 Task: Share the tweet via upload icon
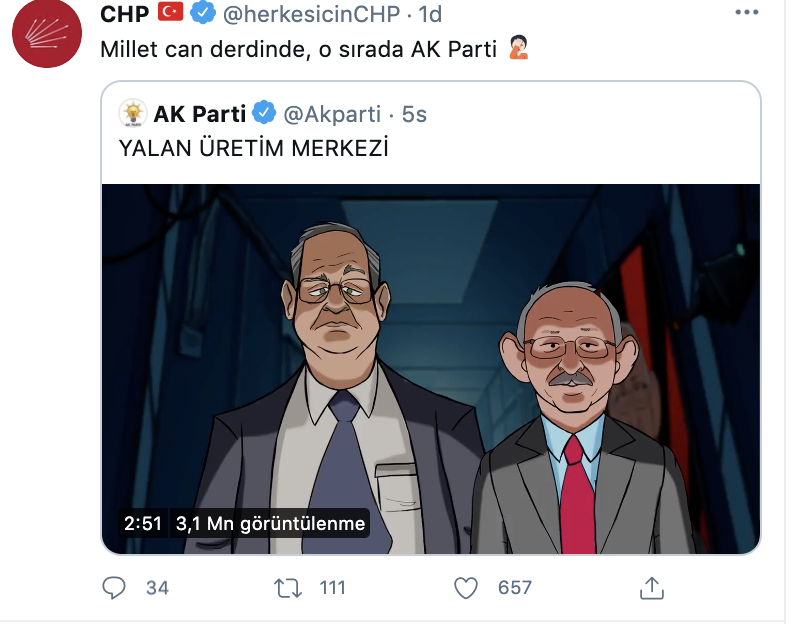tap(652, 588)
